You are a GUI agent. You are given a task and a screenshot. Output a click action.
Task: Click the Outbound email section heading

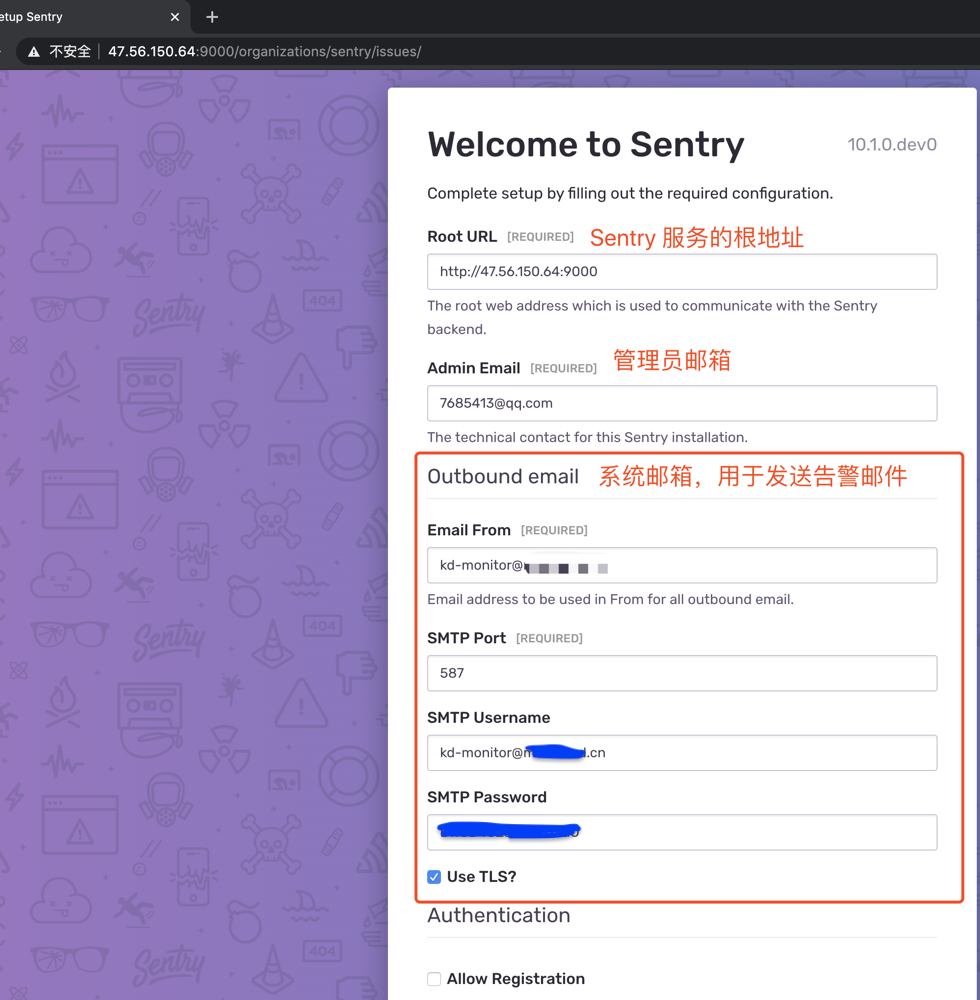(x=503, y=476)
